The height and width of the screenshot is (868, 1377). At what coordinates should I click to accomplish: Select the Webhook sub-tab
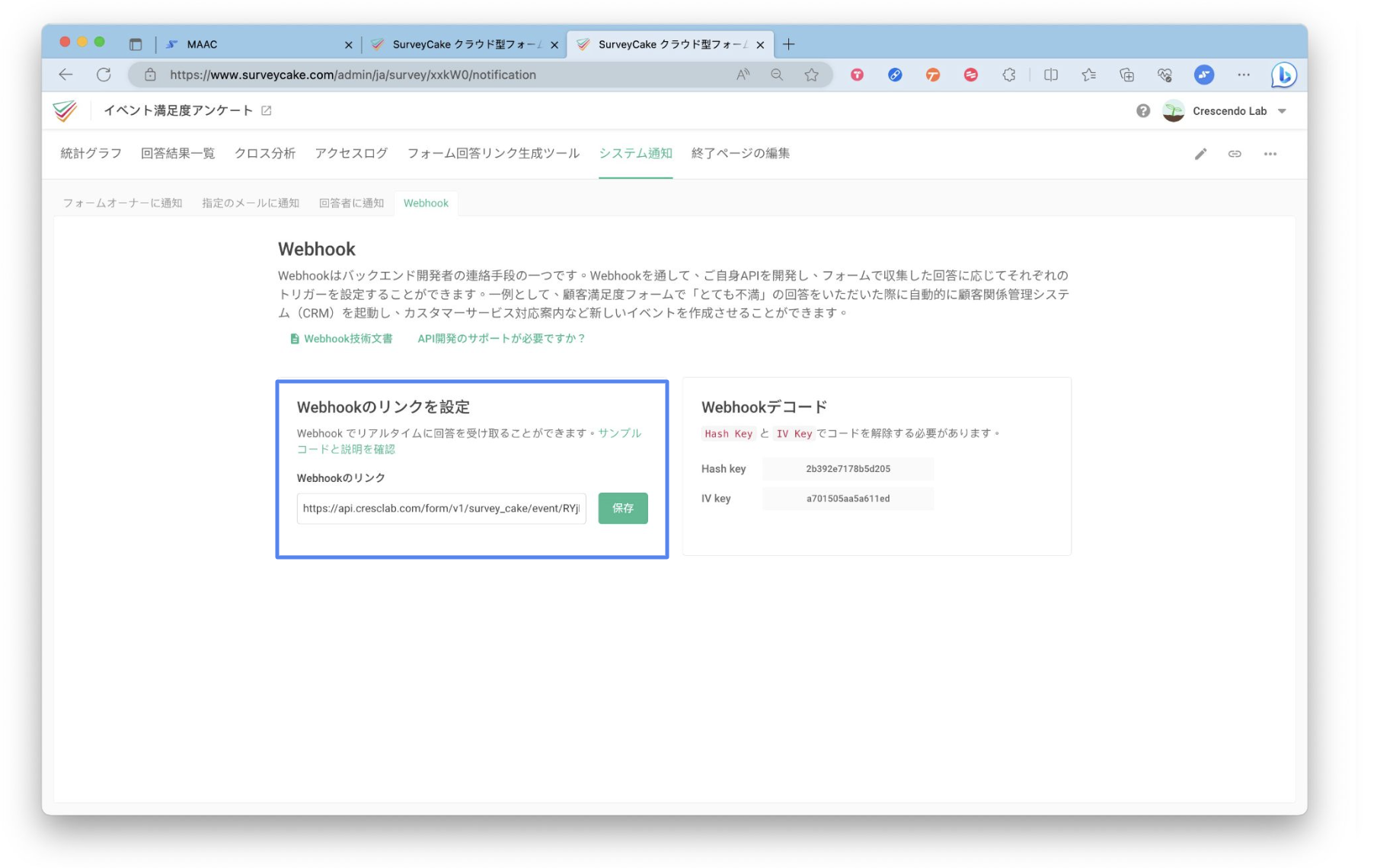(x=426, y=203)
